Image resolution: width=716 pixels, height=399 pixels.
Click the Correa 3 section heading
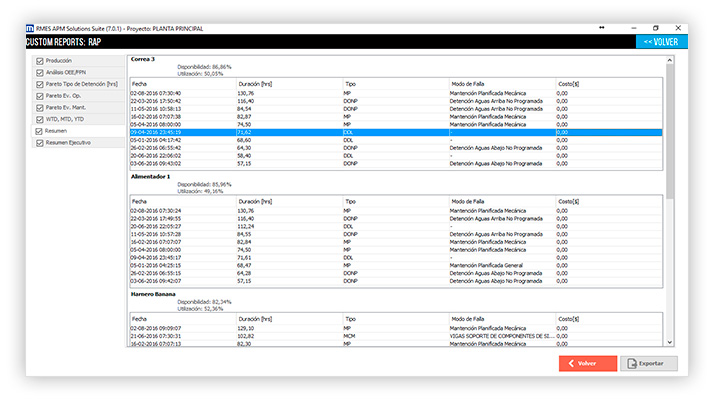tap(142, 59)
